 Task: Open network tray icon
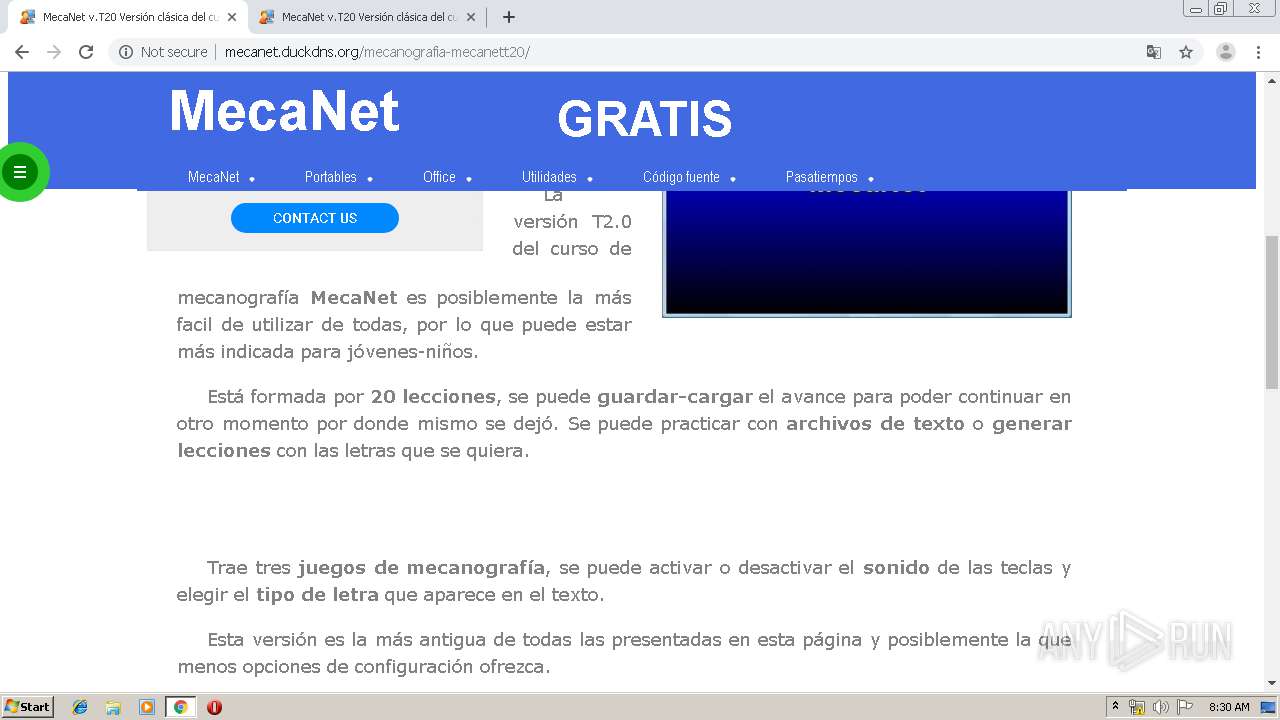tap(1137, 707)
